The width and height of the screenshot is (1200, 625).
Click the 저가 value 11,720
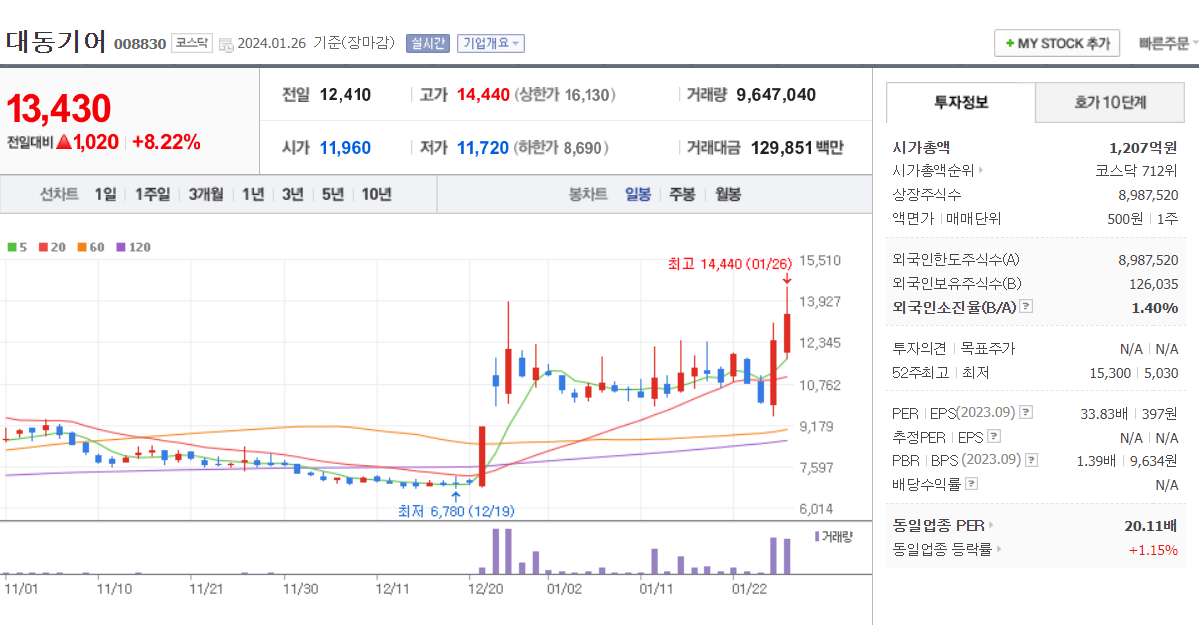pos(483,147)
